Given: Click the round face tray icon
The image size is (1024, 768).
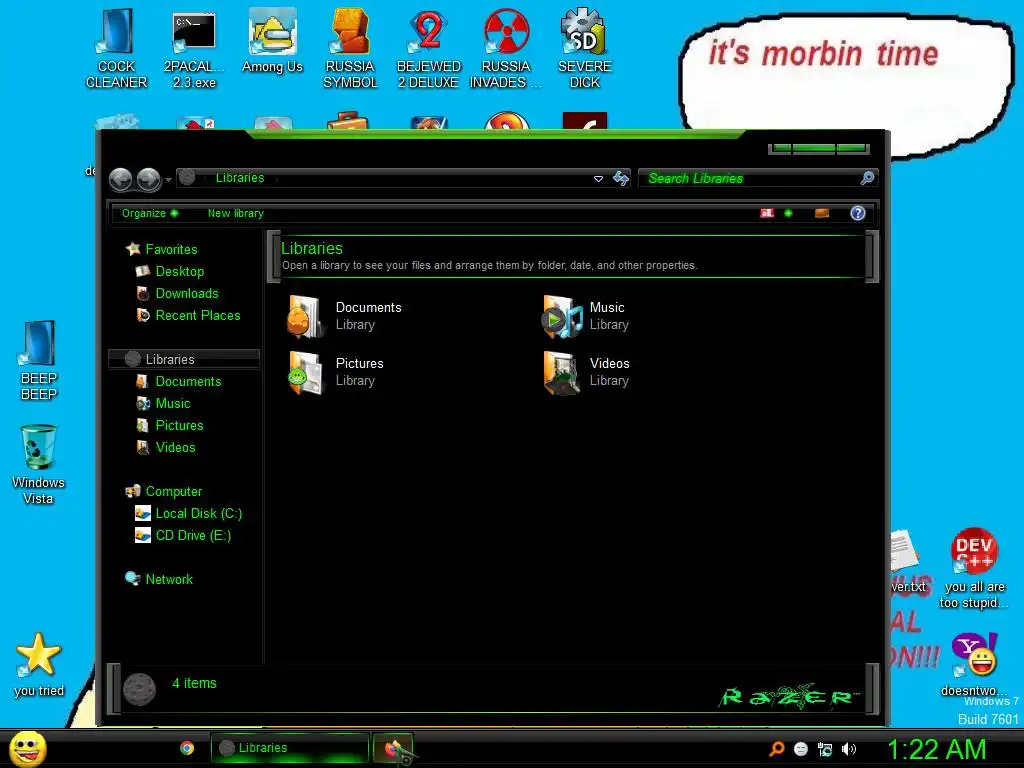Looking at the screenshot, I should [x=801, y=749].
